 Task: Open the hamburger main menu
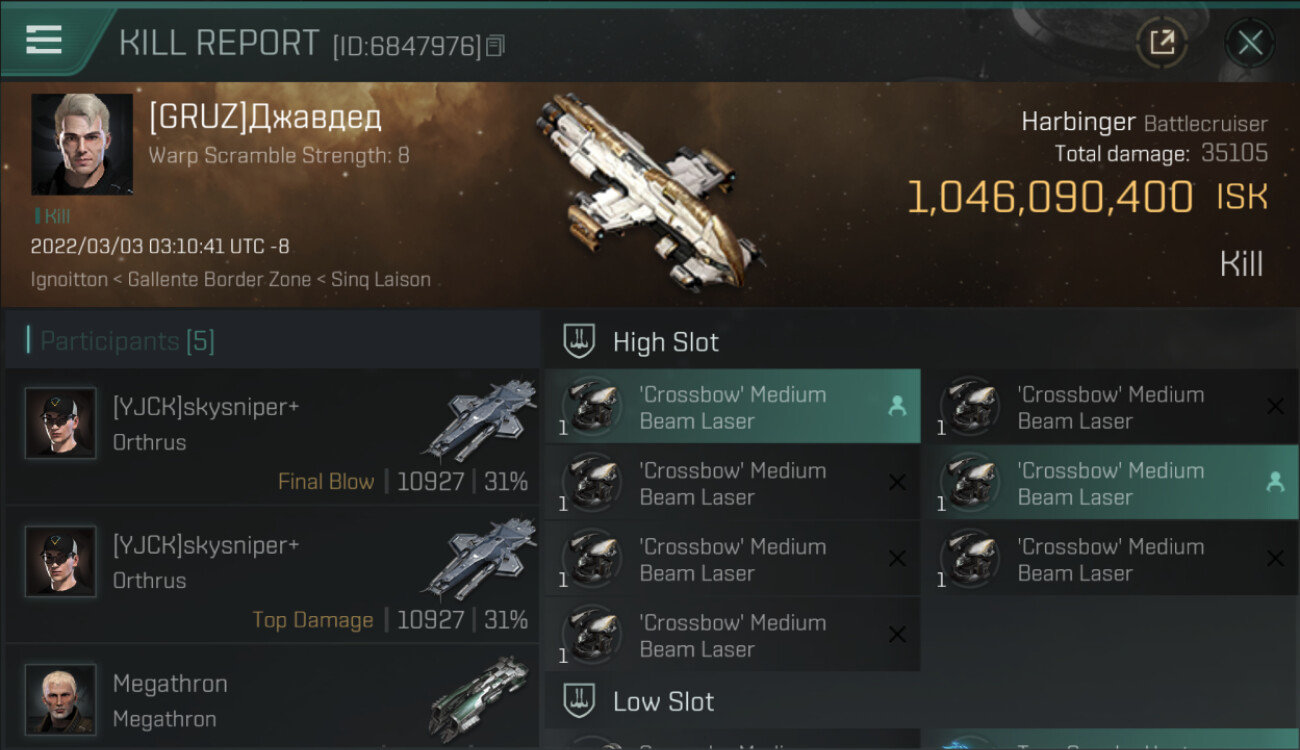pyautogui.click(x=44, y=40)
